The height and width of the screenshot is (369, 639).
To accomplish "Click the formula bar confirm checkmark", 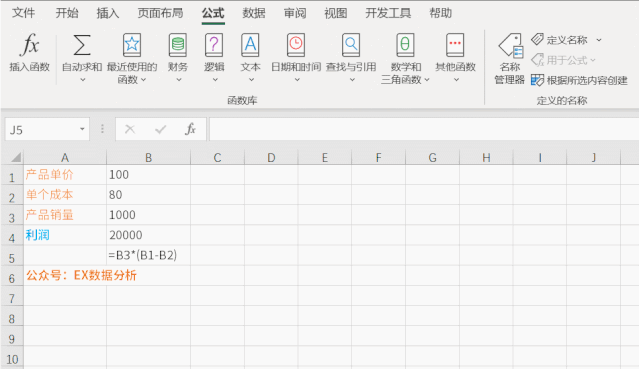I will pyautogui.click(x=161, y=129).
